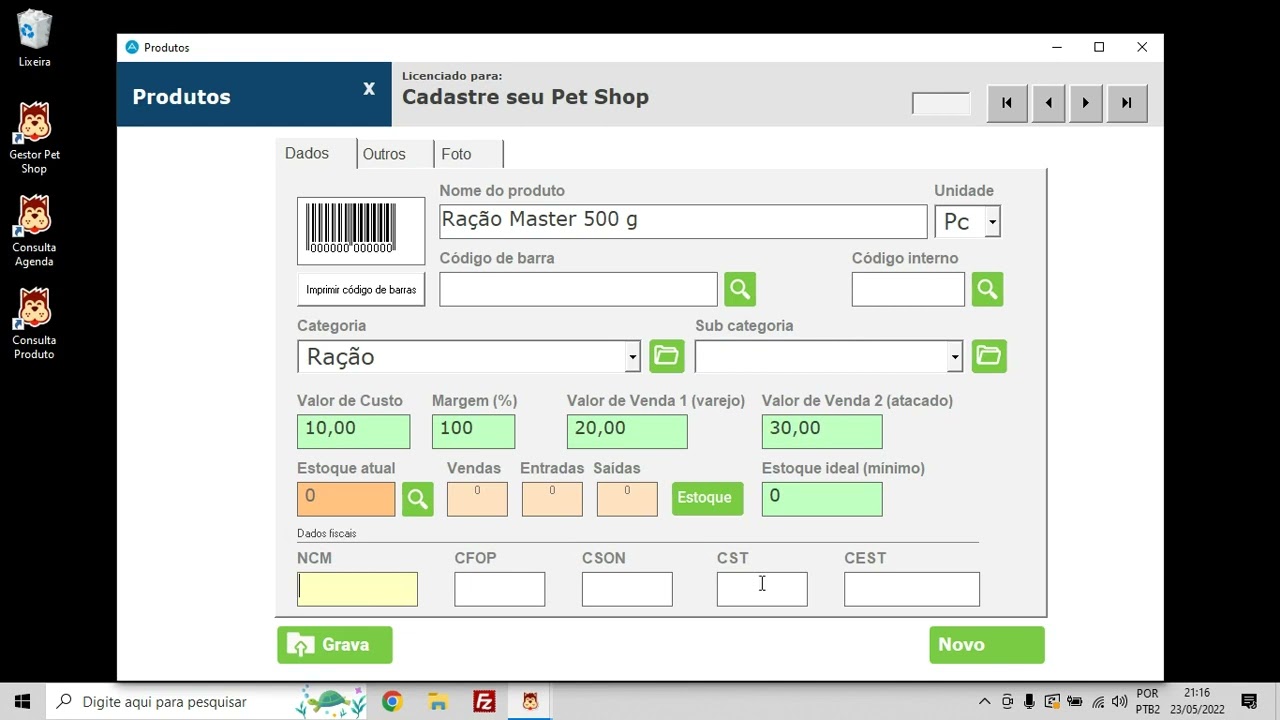Click the microphone tray icon
The image size is (1280, 720).
pos(1029,702)
